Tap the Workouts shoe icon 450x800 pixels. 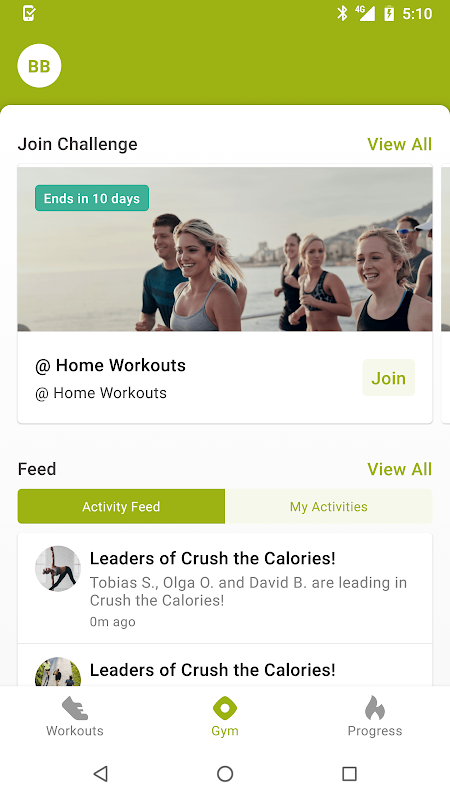[x=75, y=709]
